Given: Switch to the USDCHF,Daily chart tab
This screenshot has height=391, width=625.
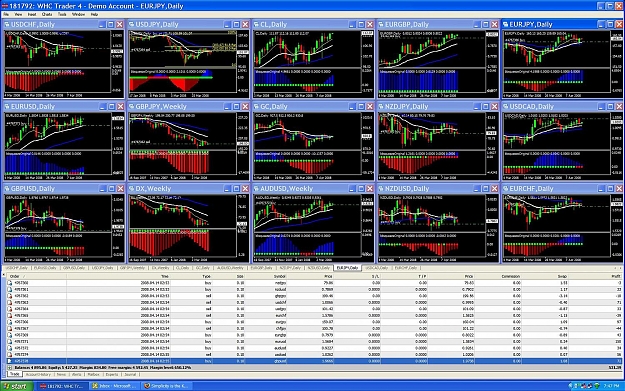Looking at the screenshot, I should (17, 268).
